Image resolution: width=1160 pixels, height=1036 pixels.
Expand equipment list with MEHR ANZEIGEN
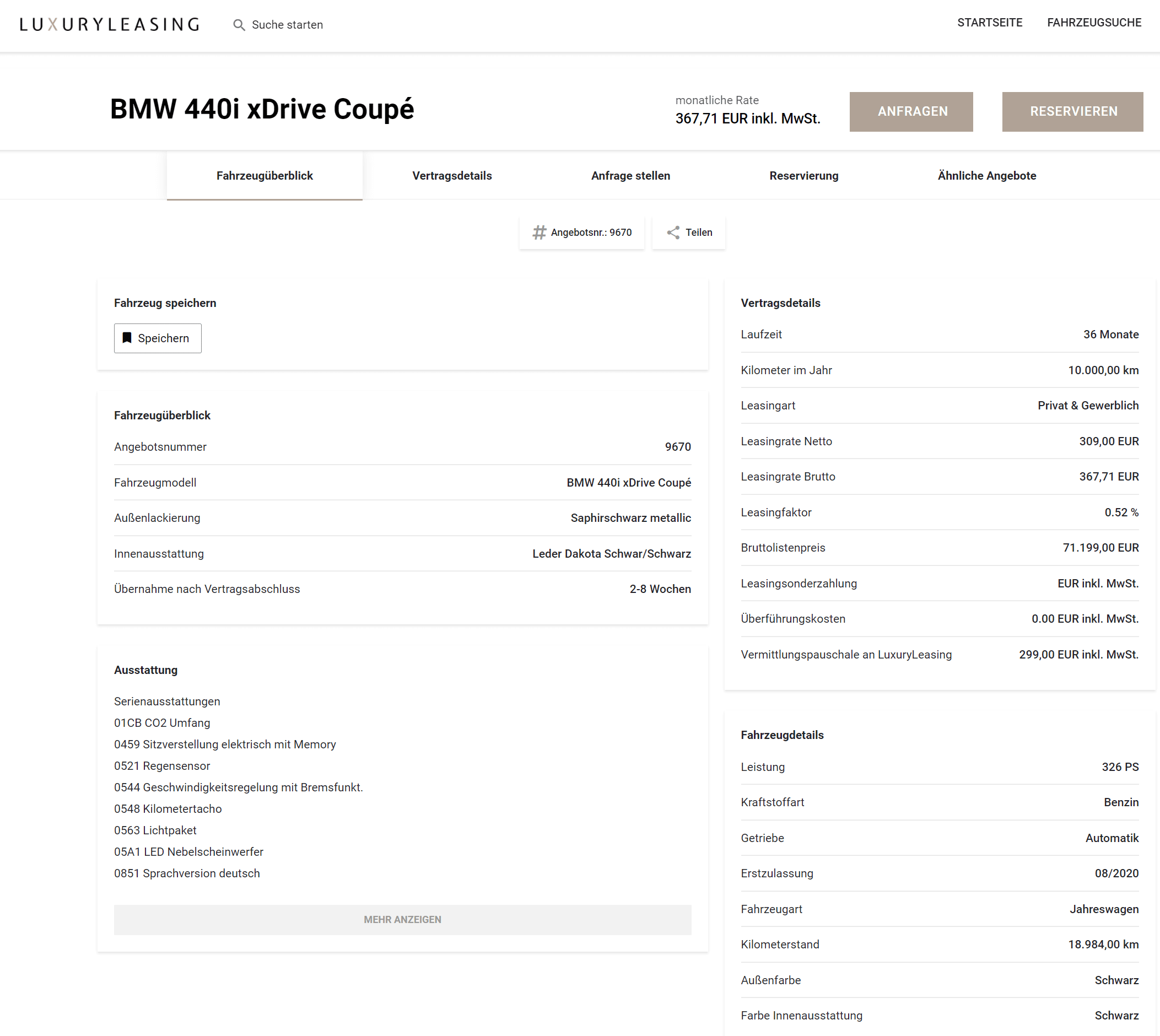coord(402,919)
